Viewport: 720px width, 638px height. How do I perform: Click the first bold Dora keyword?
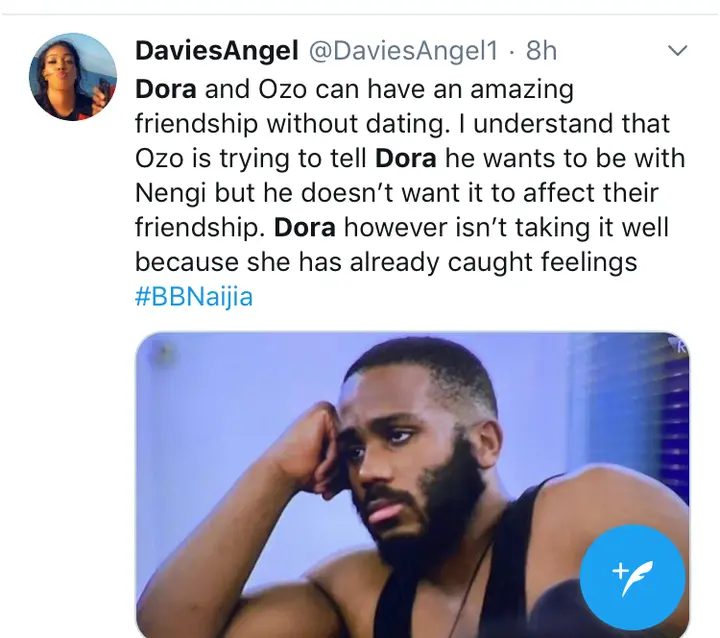(x=166, y=89)
